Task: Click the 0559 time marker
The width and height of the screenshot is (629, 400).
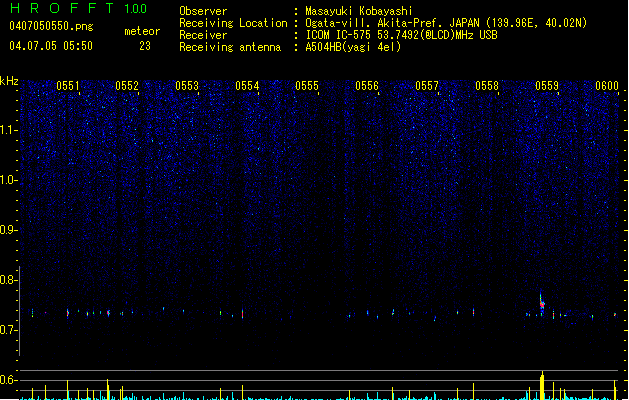Action: (x=547, y=86)
